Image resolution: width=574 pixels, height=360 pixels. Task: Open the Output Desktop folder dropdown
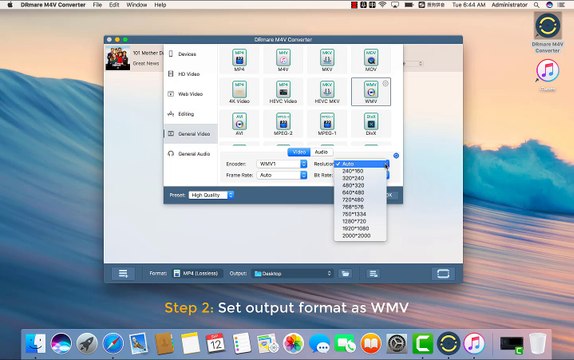(292, 274)
